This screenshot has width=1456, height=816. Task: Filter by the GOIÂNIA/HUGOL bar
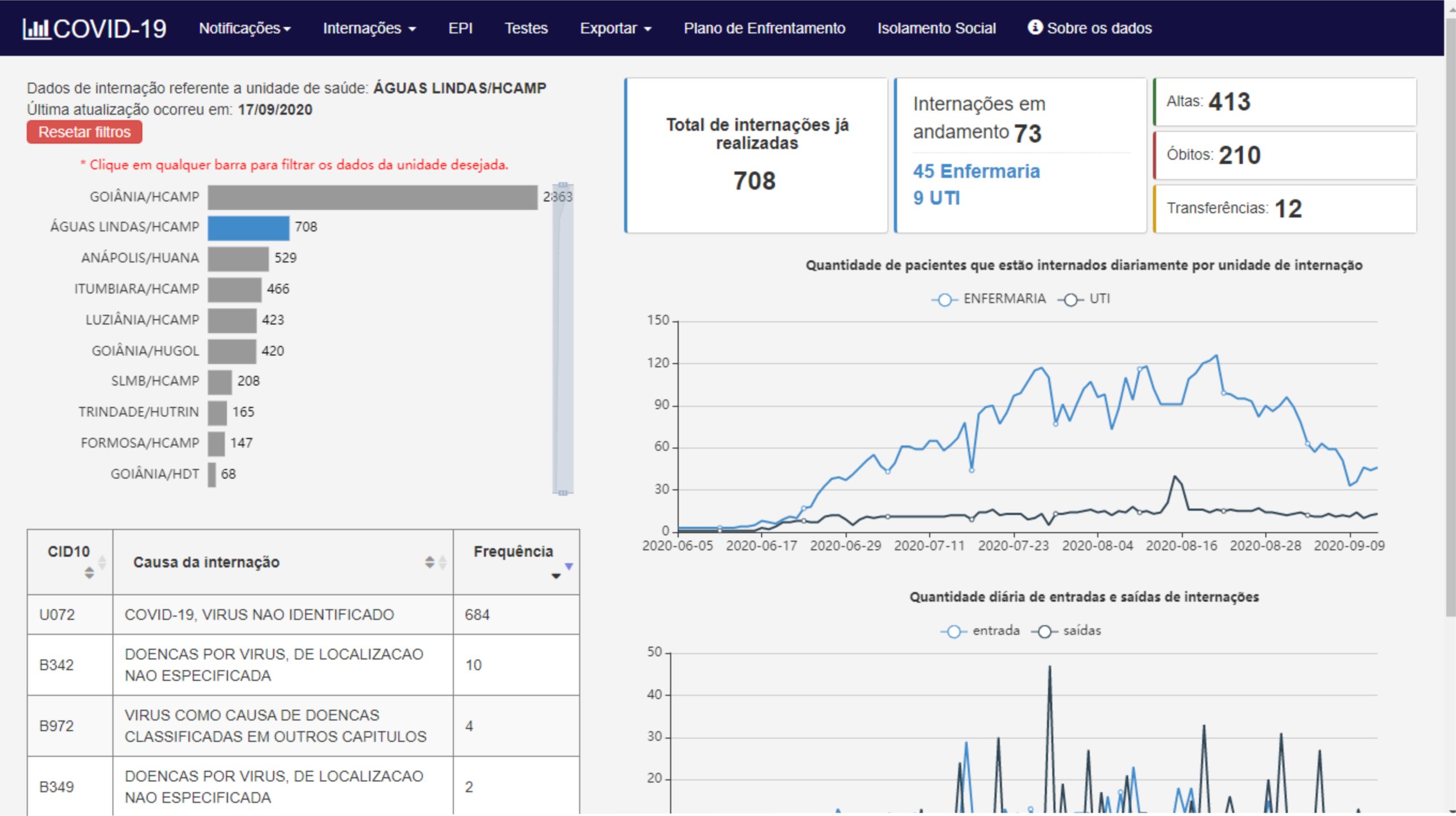[x=231, y=351]
